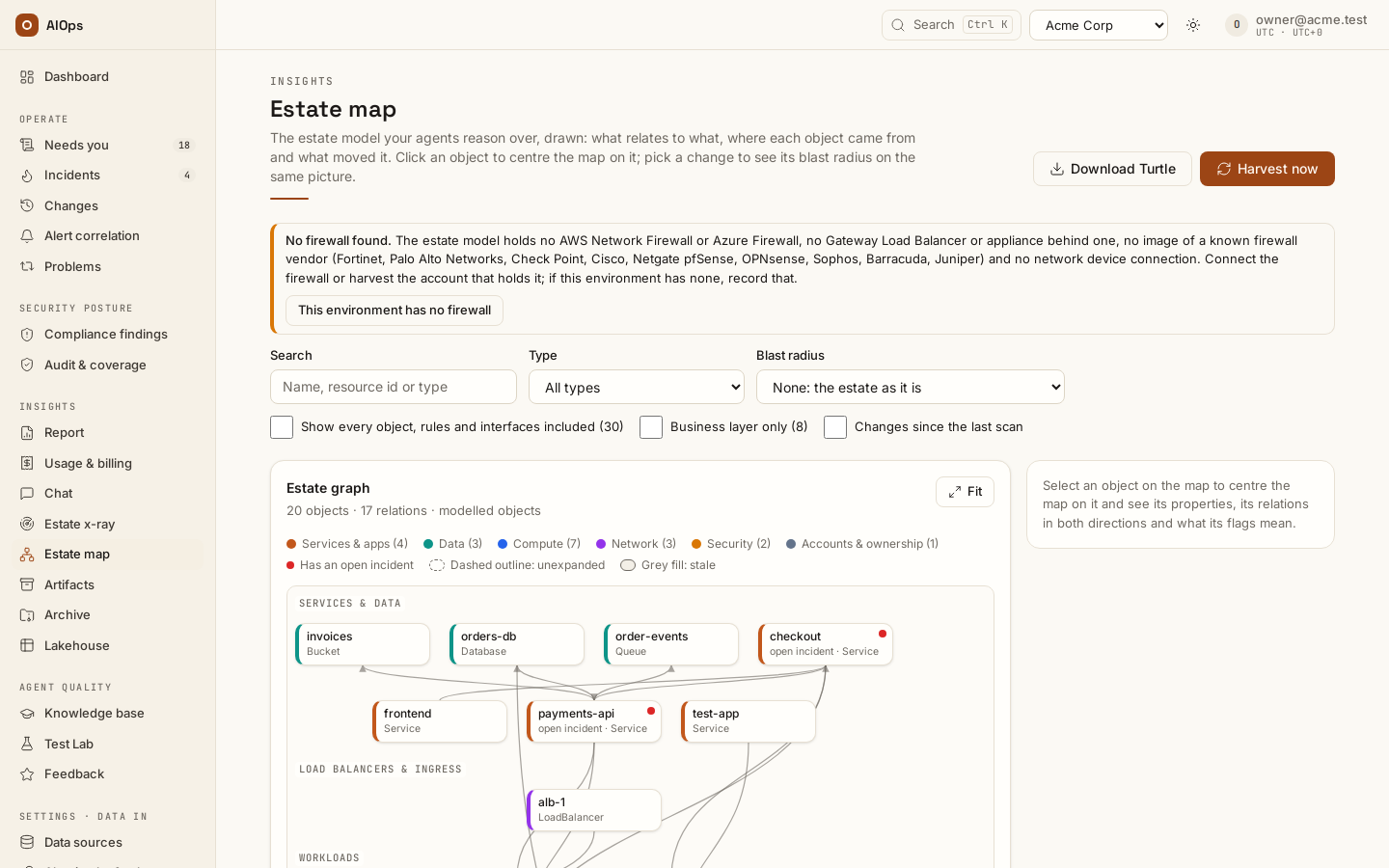Open Artifacts from the sidebar
Screen dimensions: 1389x868
click(108, 584)
